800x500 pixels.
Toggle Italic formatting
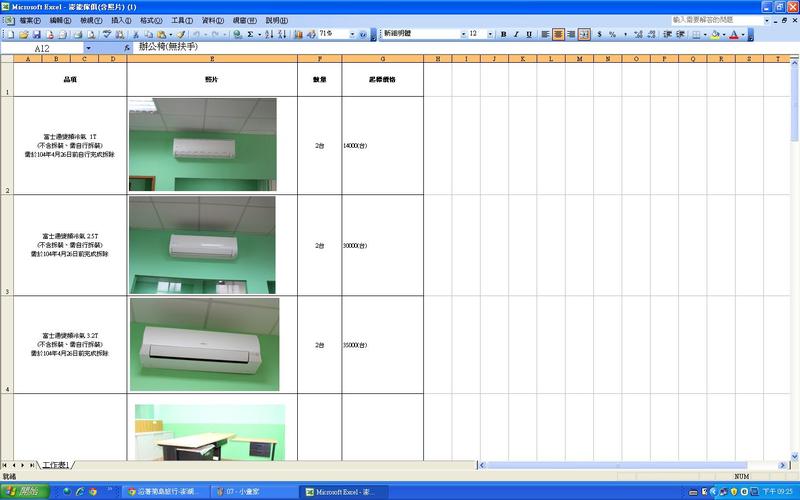[516, 34]
